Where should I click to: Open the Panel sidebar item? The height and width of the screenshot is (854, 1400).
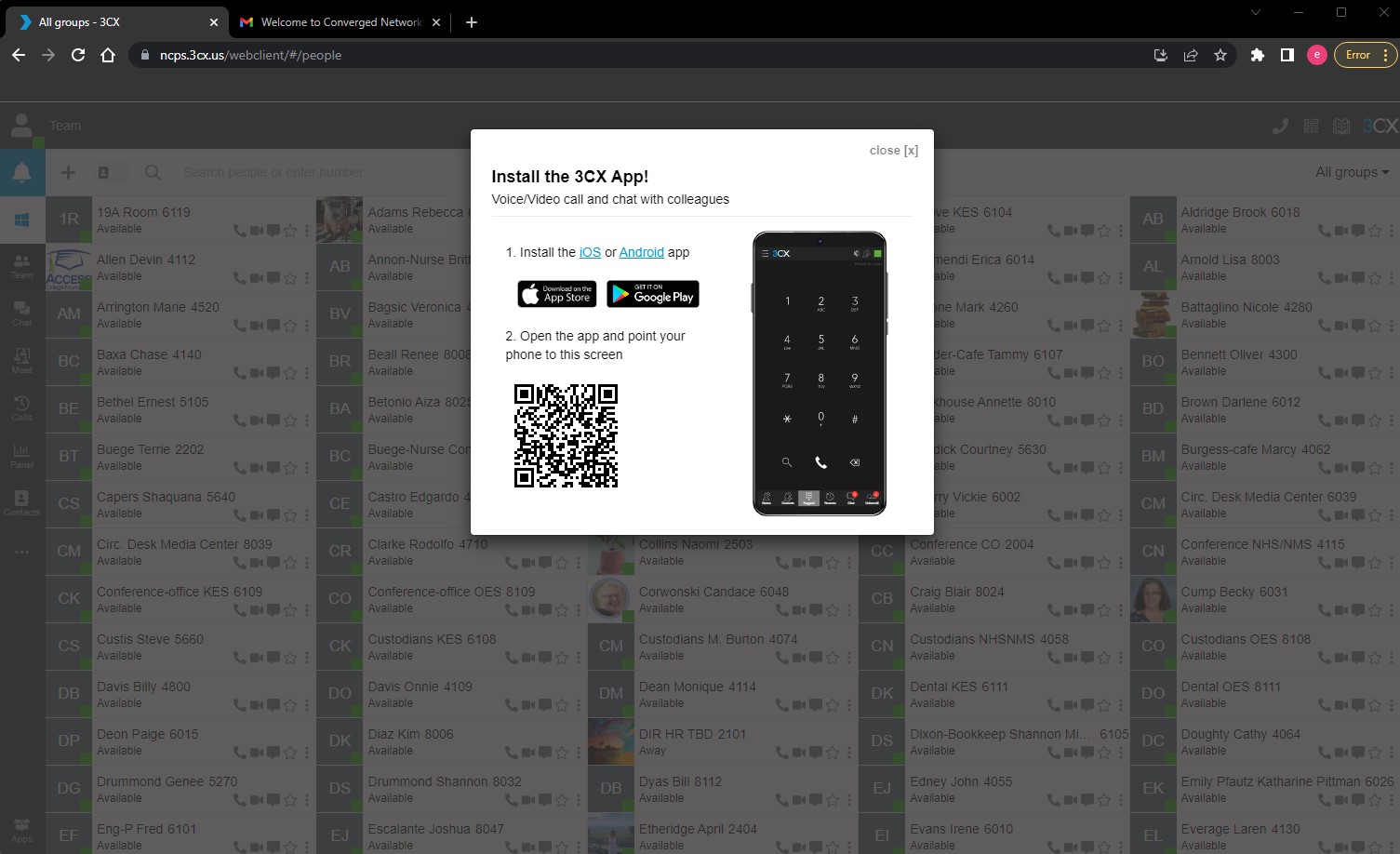tap(22, 457)
